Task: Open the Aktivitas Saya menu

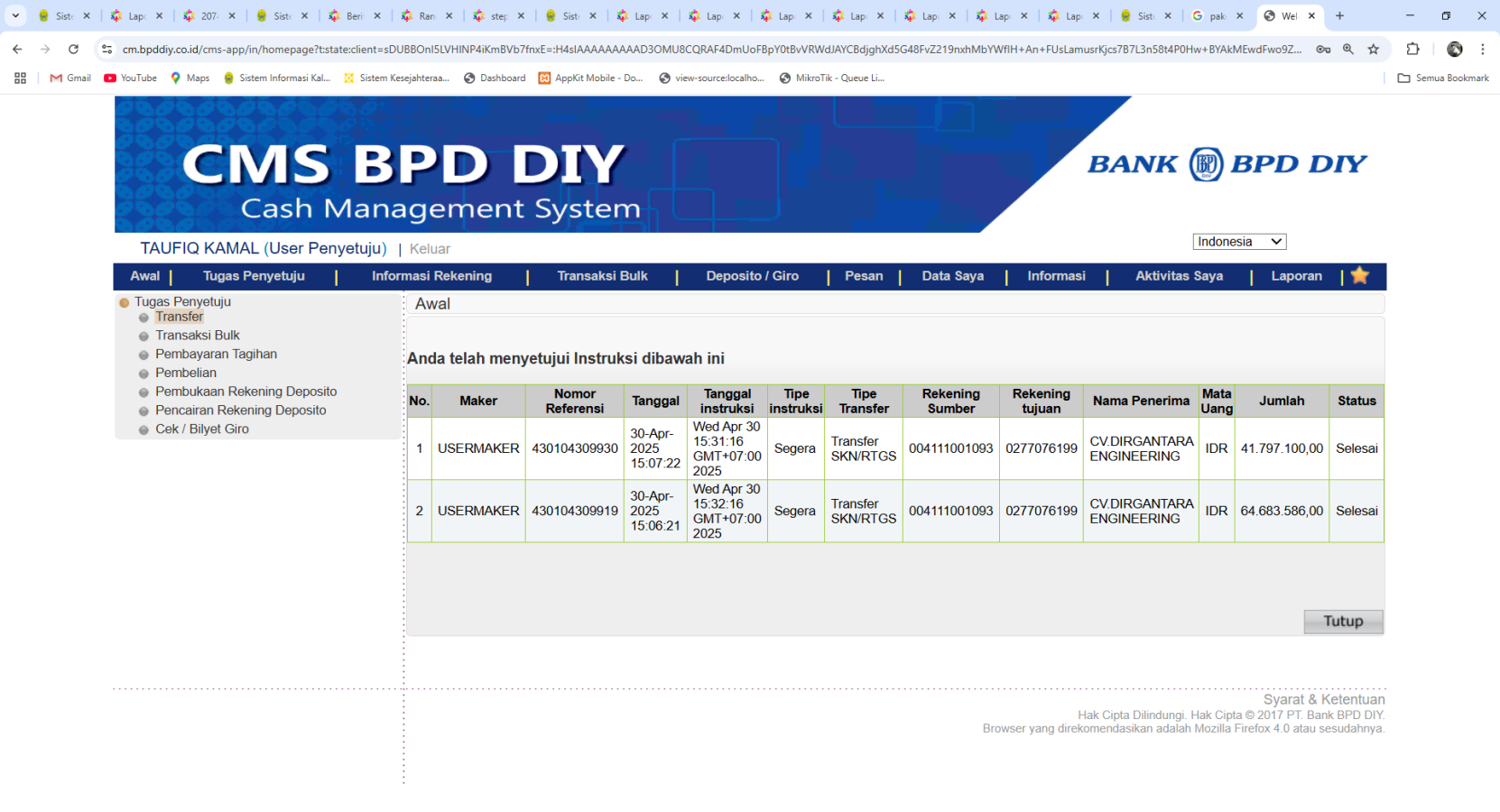Action: click(1179, 276)
